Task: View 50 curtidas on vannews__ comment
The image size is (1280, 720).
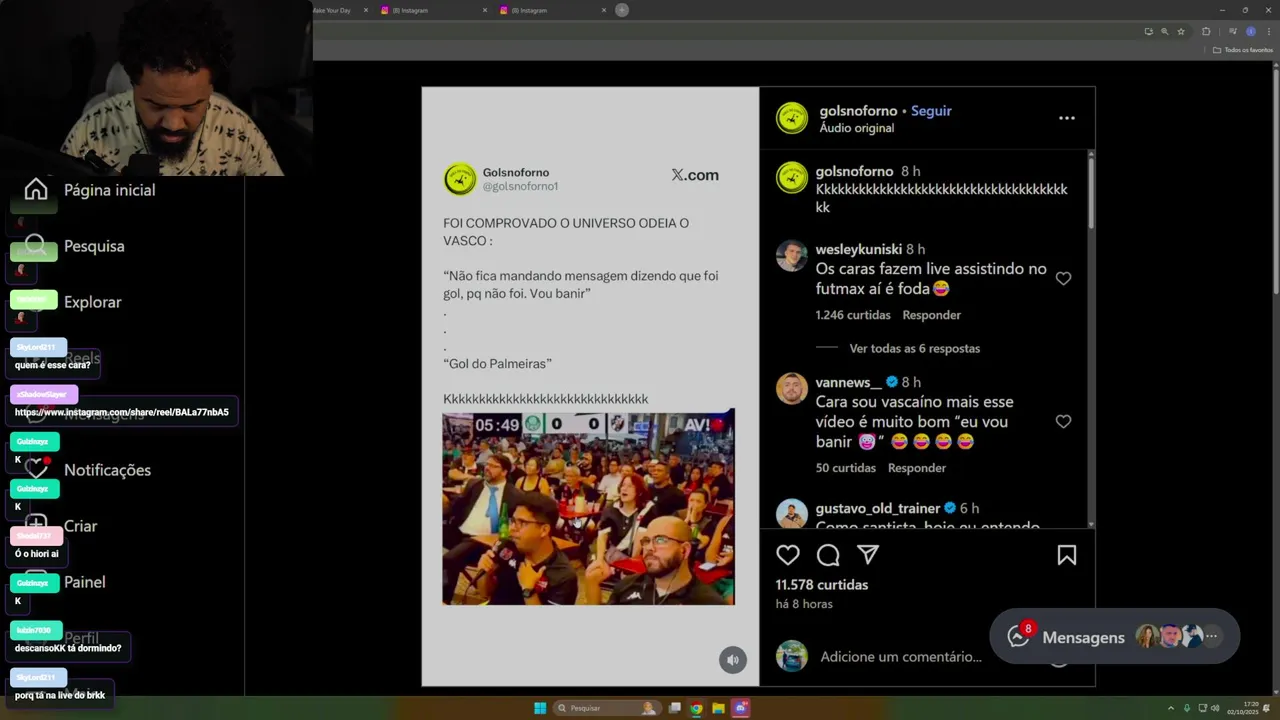Action: click(846, 468)
